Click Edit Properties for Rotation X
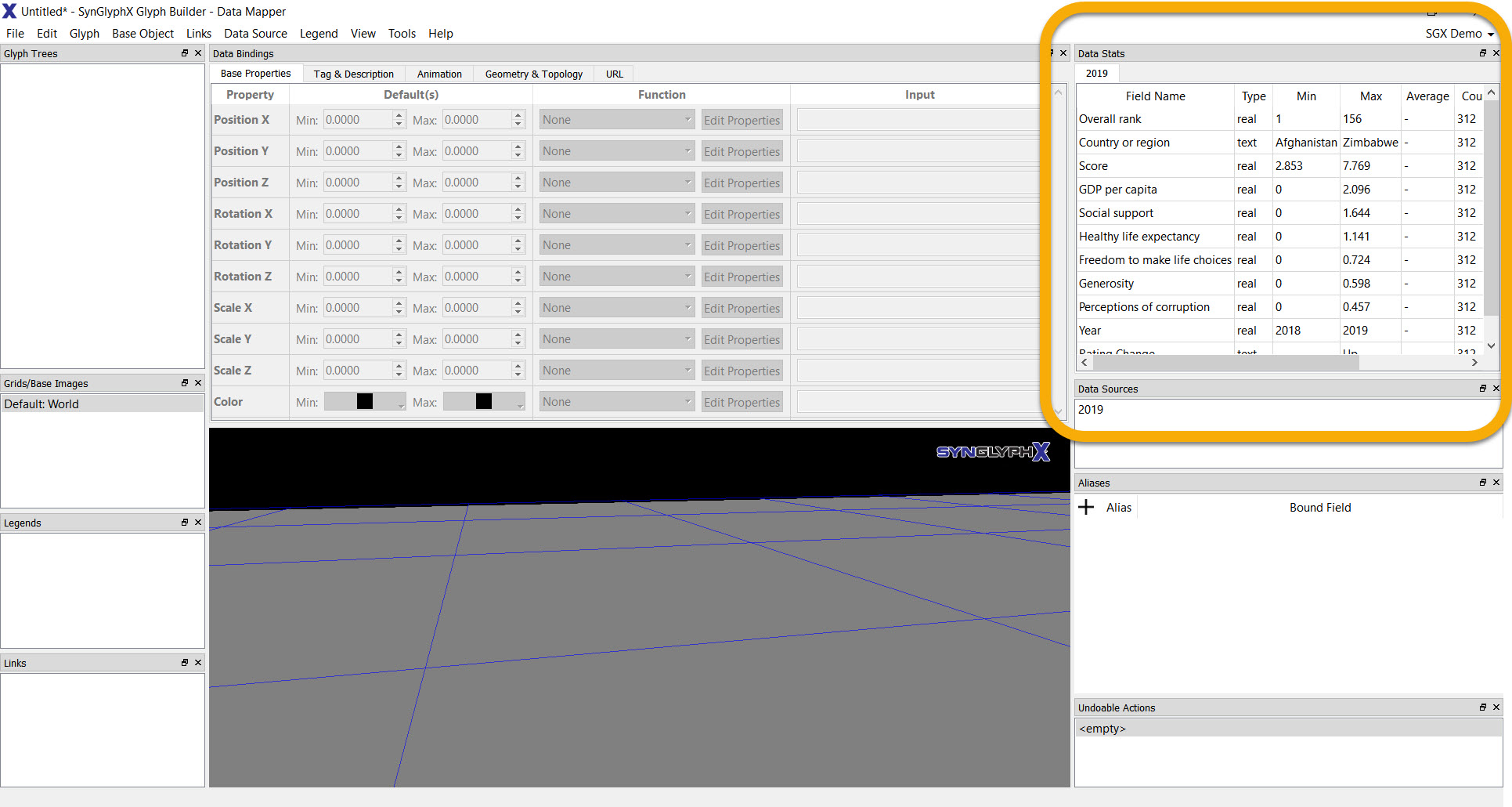 (742, 214)
